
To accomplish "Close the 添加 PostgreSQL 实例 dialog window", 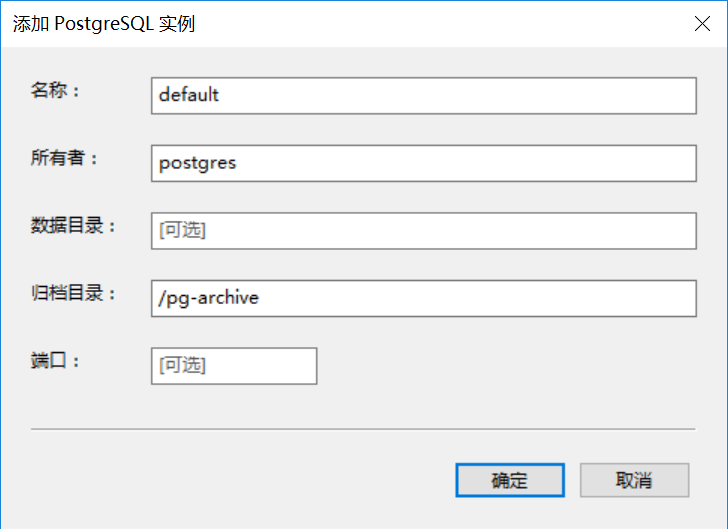I will [702, 23].
